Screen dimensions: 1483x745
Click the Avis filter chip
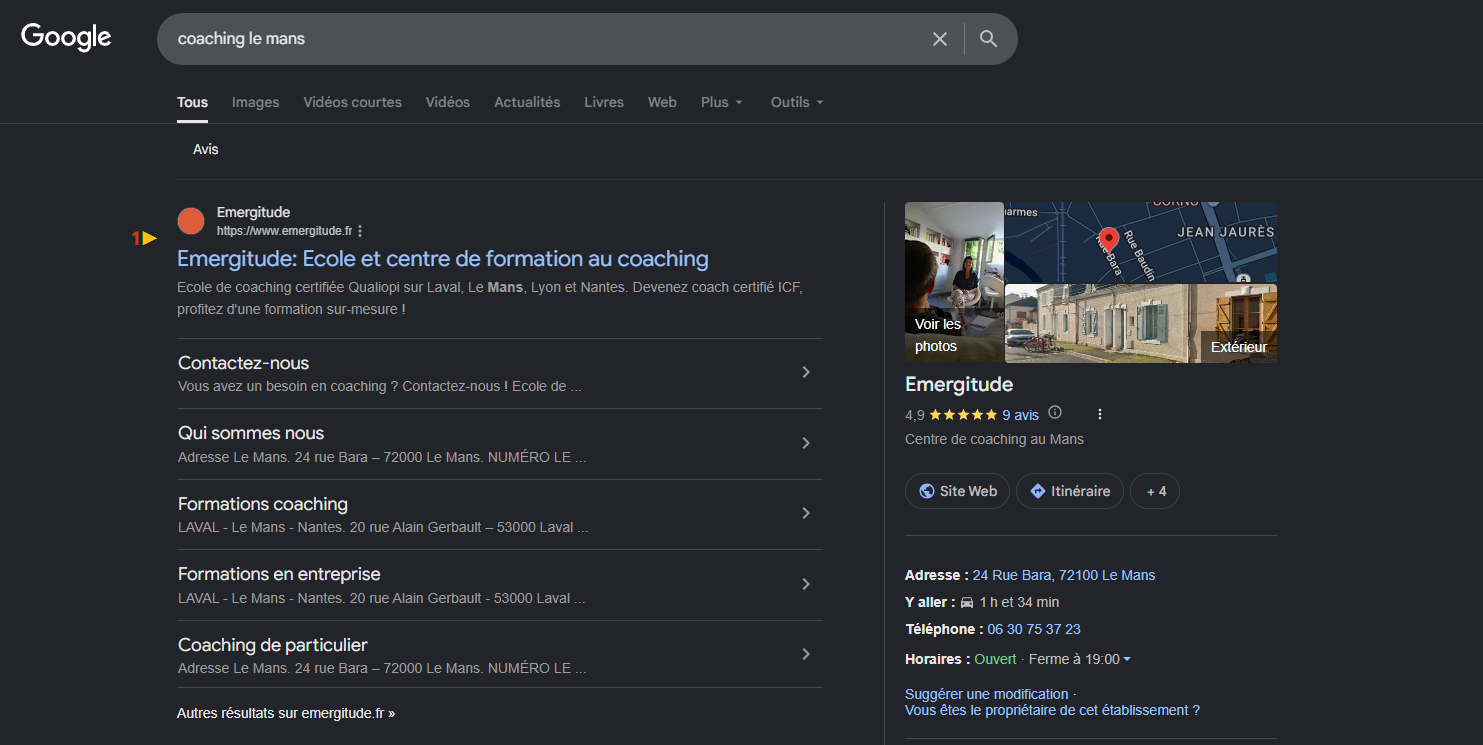[x=206, y=149]
